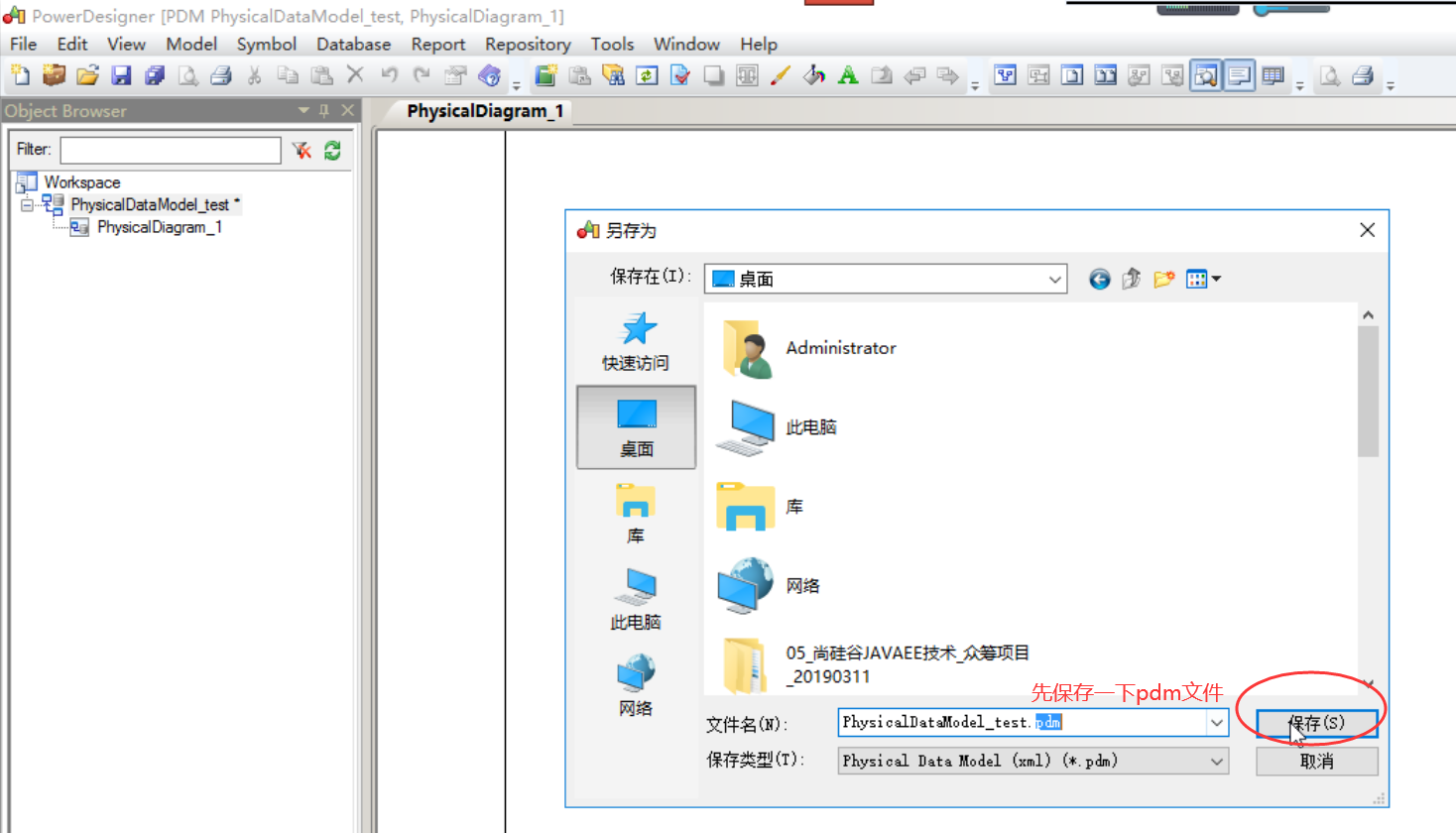Toggle the Object Browser view icon
Viewport: 1456px width, 833px height.
tap(1206, 75)
